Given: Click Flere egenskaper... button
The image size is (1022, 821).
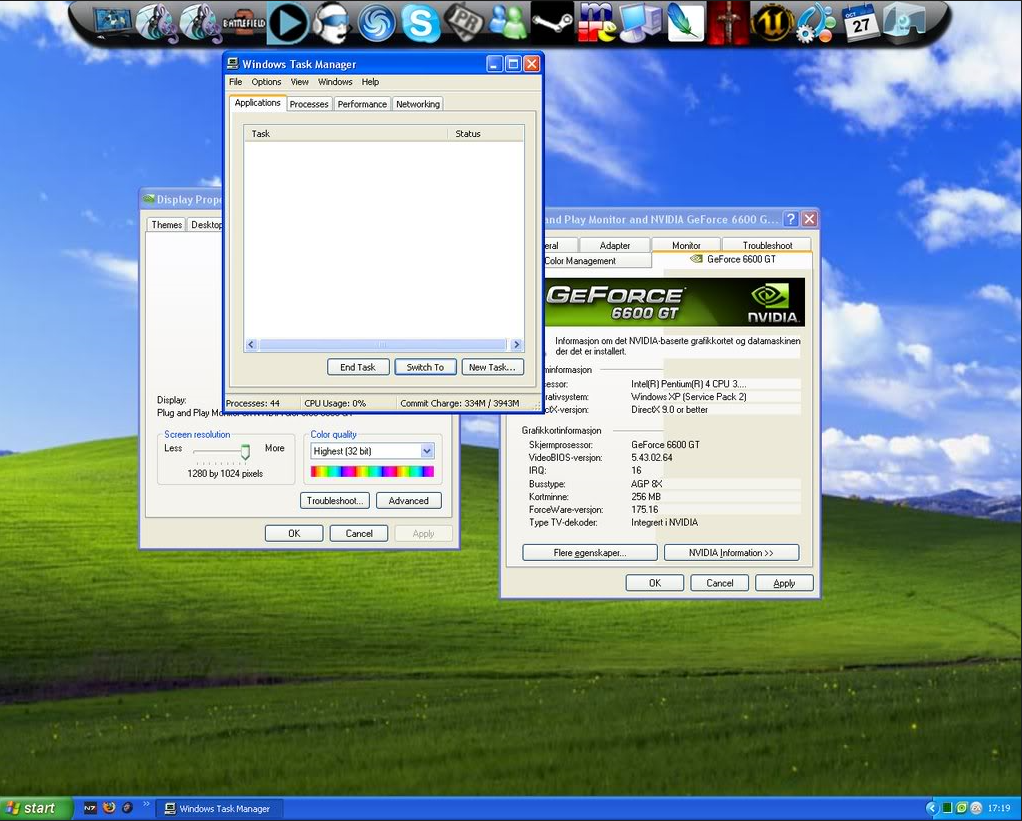Looking at the screenshot, I should click(590, 553).
